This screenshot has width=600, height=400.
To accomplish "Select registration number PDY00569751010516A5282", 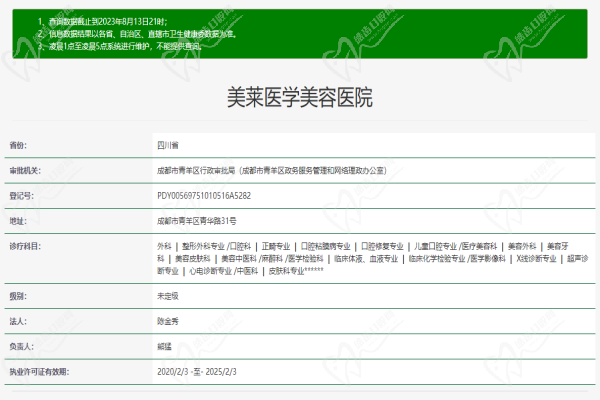I will pyautogui.click(x=204, y=196).
